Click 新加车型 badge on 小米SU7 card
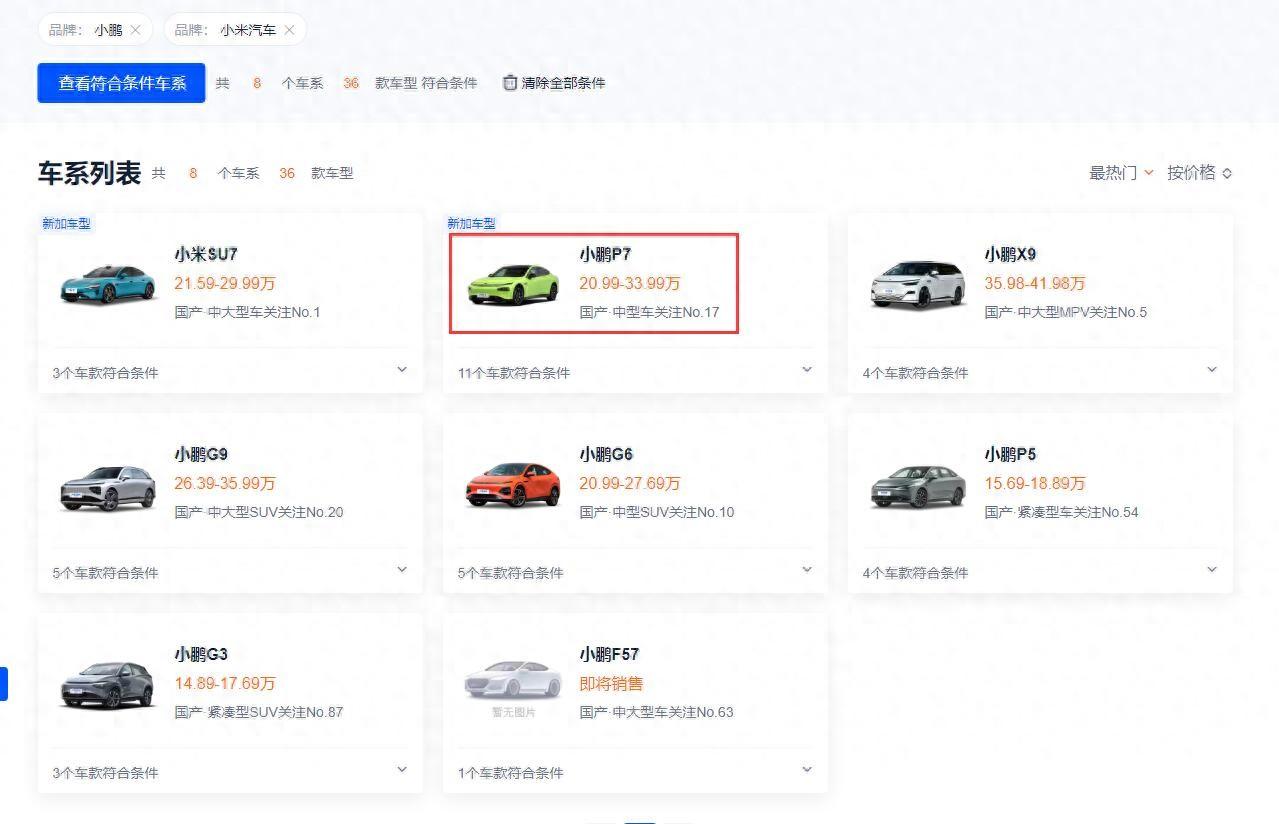This screenshot has width=1279, height=824. (x=66, y=223)
